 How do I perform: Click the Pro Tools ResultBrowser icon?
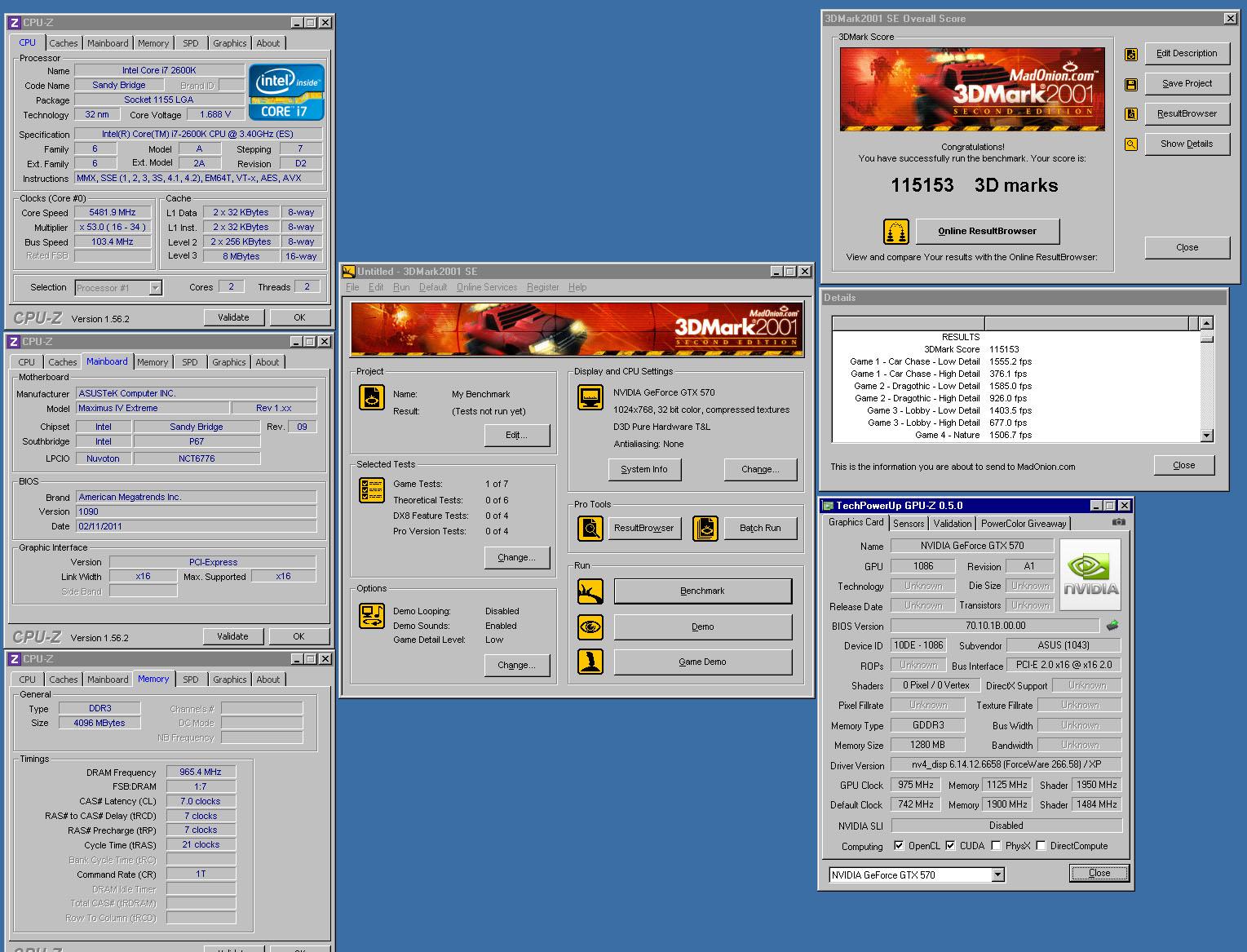tap(590, 529)
